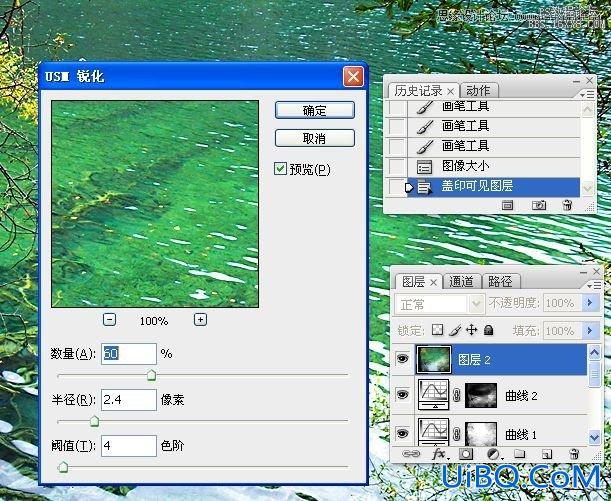611x501 pixels.
Task: Select the 曲线 2 layer mask thumbnail
Action: pyautogui.click(x=481, y=395)
